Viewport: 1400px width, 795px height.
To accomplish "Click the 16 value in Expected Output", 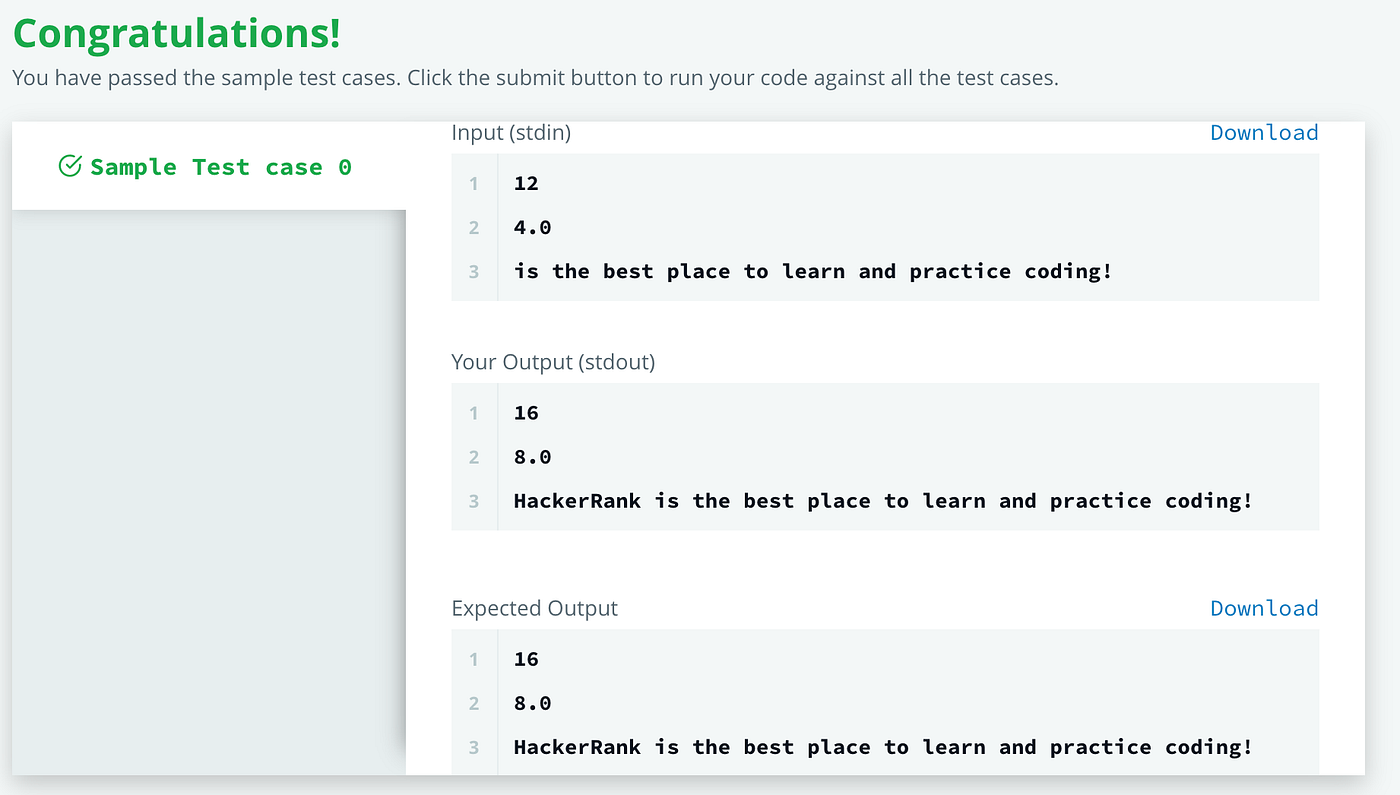I will pos(526,659).
